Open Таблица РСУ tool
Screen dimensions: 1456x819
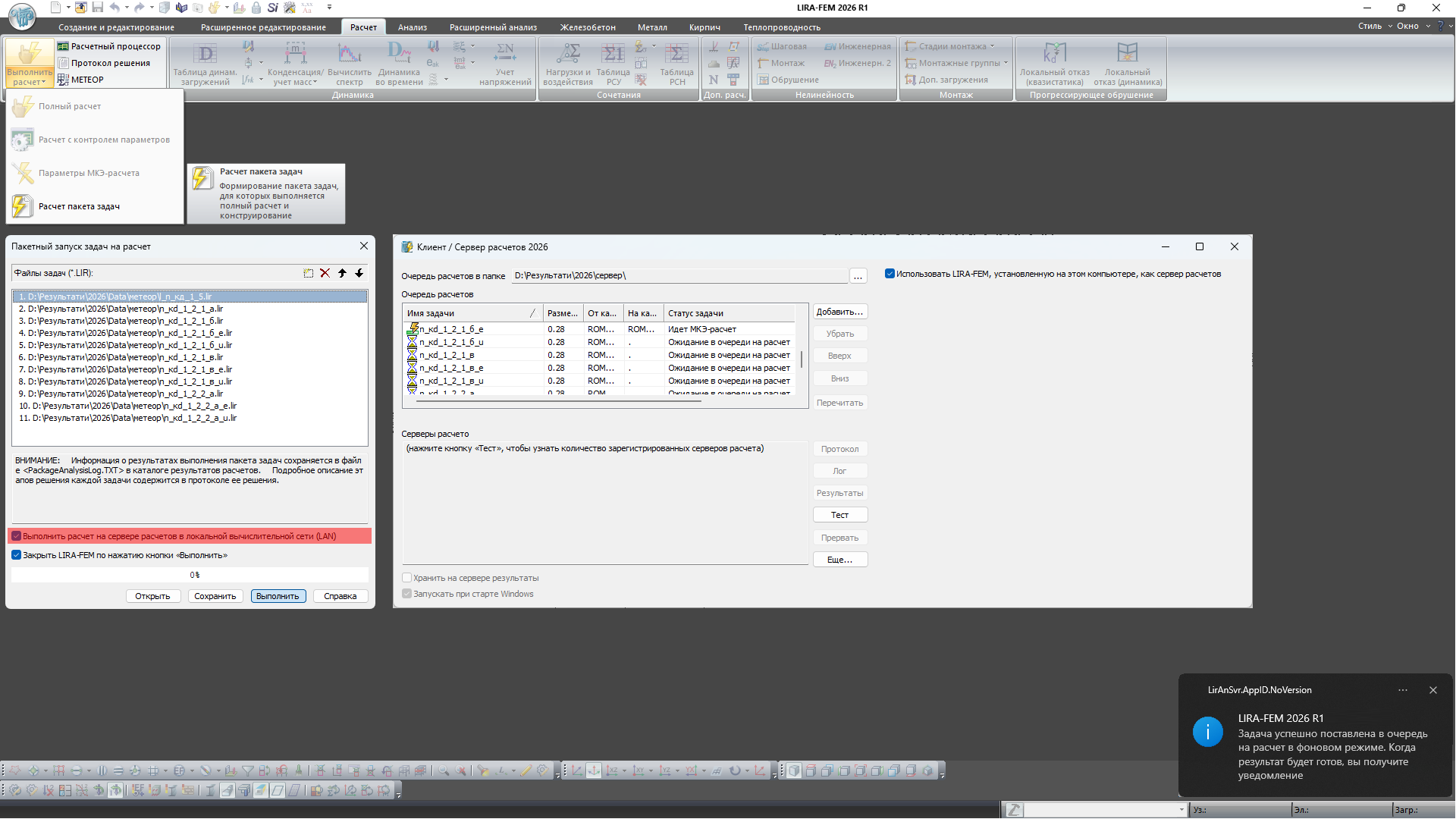pyautogui.click(x=613, y=64)
